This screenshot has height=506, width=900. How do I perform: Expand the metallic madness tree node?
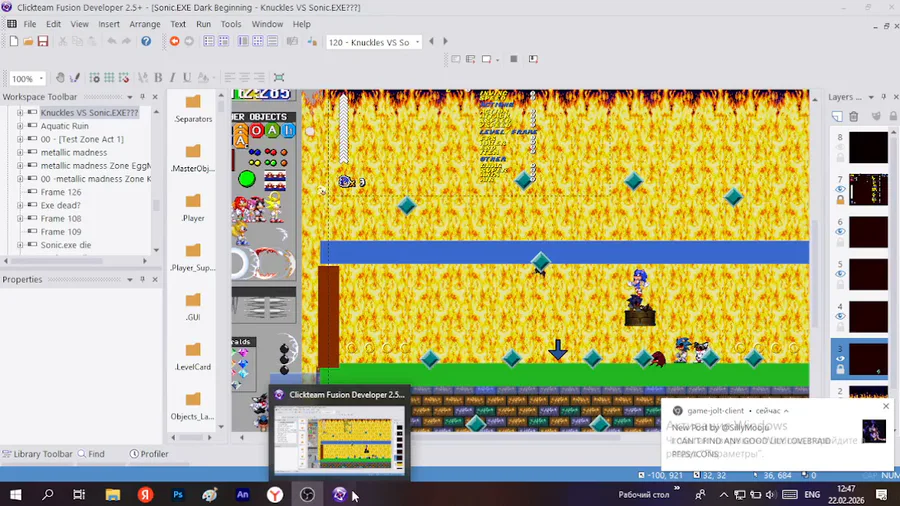pos(20,152)
